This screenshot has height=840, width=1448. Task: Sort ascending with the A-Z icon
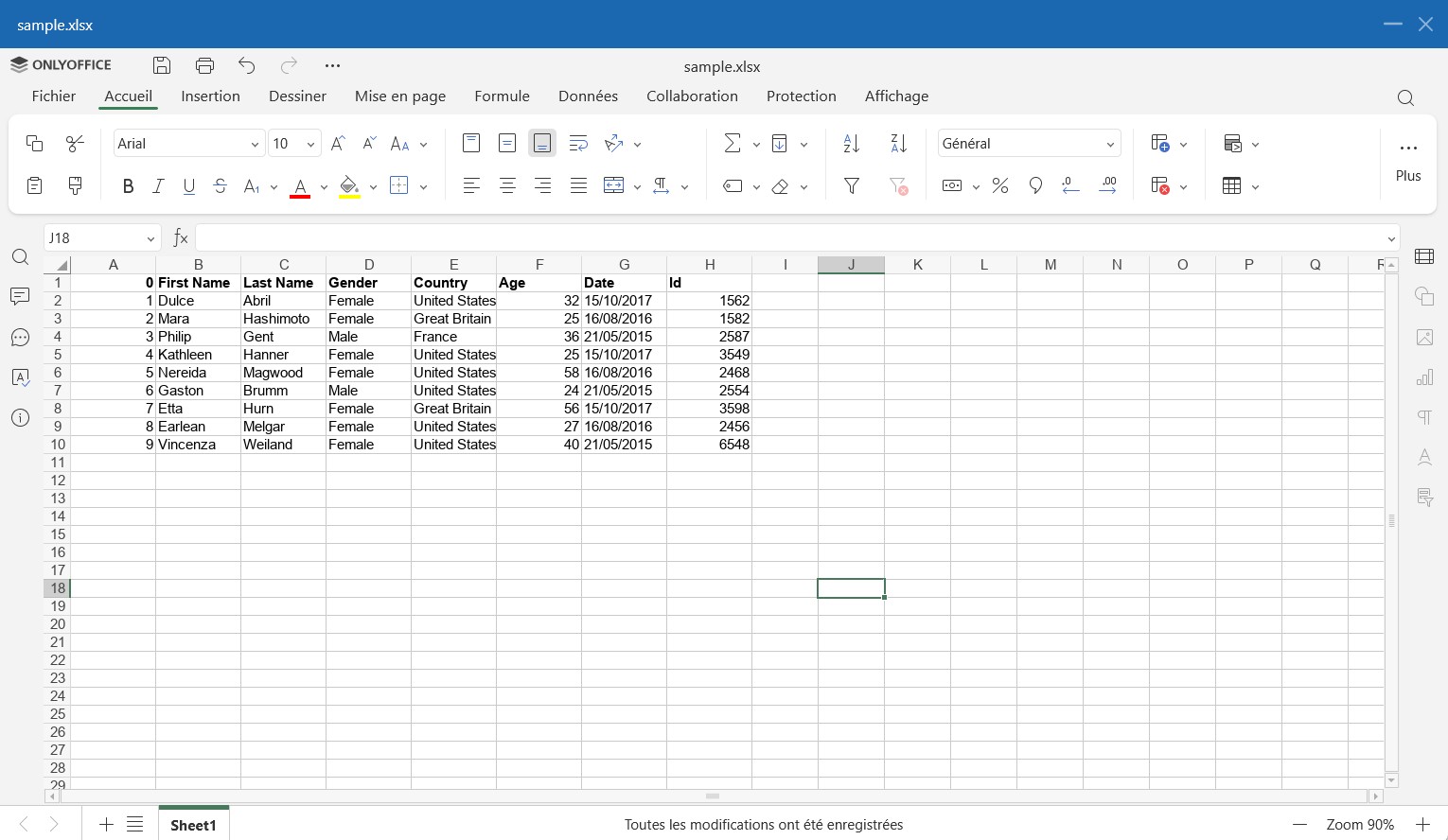(852, 144)
